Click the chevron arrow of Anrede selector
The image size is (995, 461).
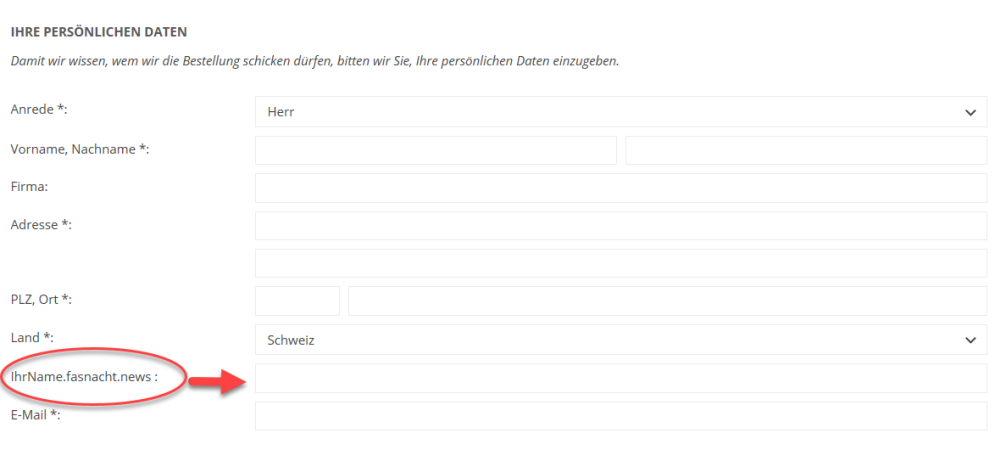[970, 113]
